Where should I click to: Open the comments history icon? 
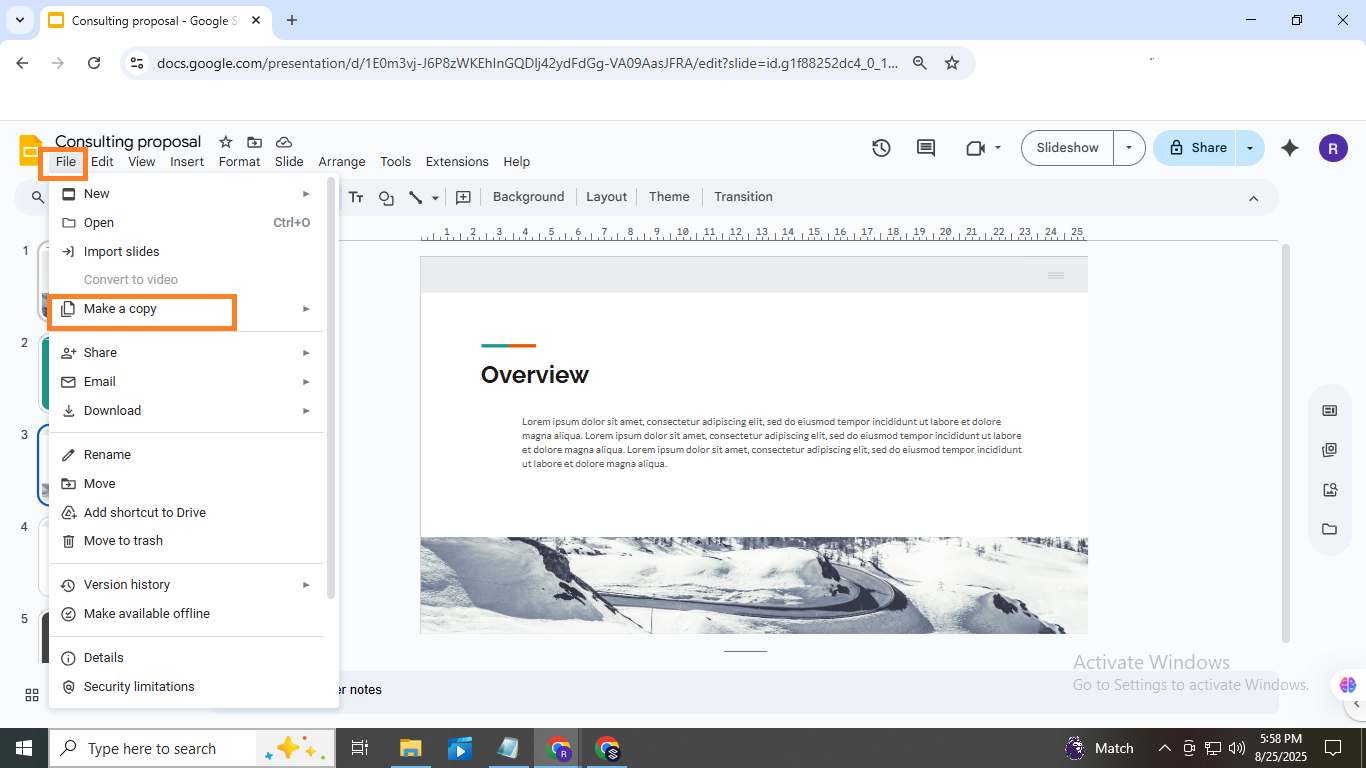click(x=926, y=148)
